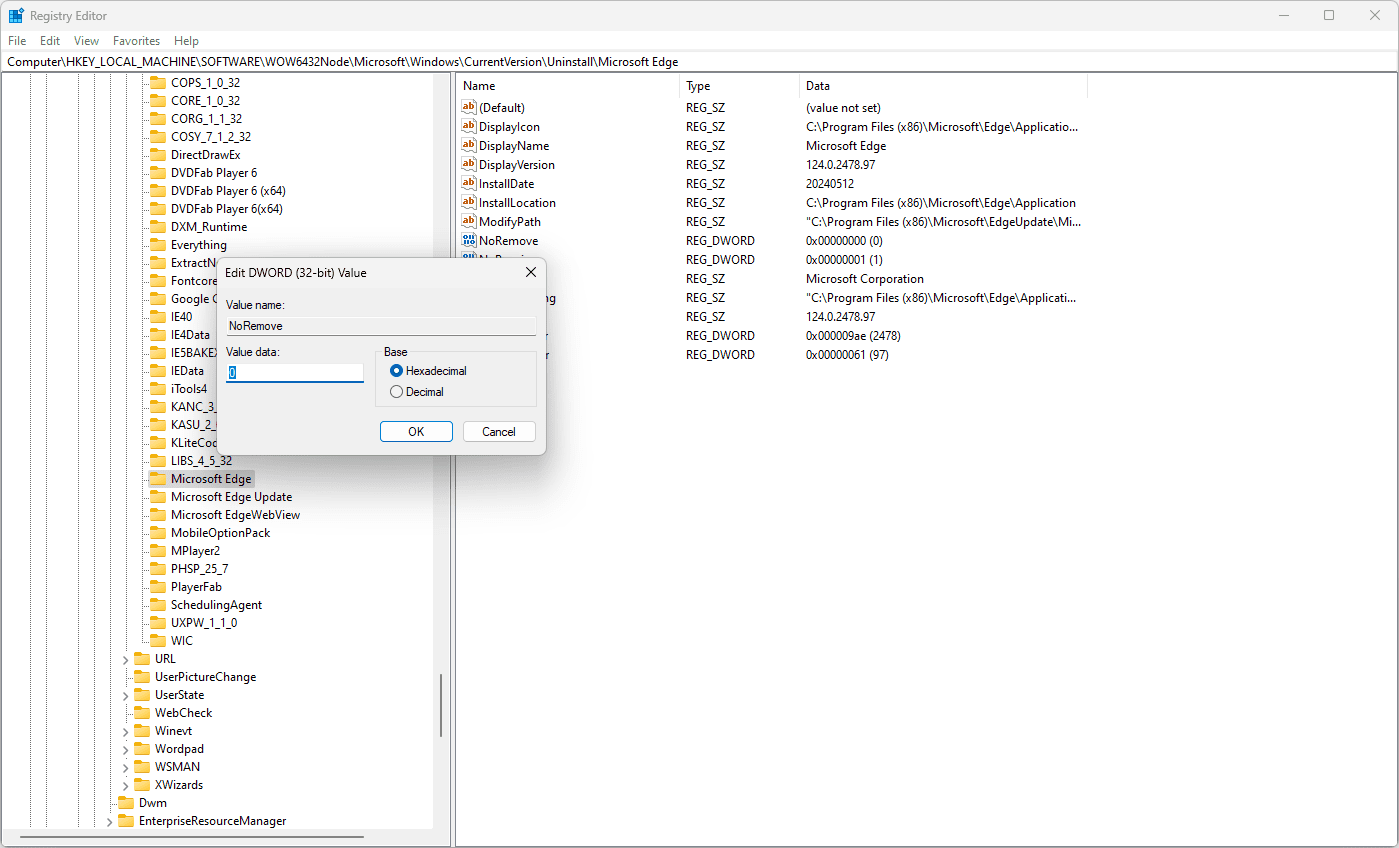Open the Edit menu
This screenshot has width=1399, height=848.
(x=50, y=41)
